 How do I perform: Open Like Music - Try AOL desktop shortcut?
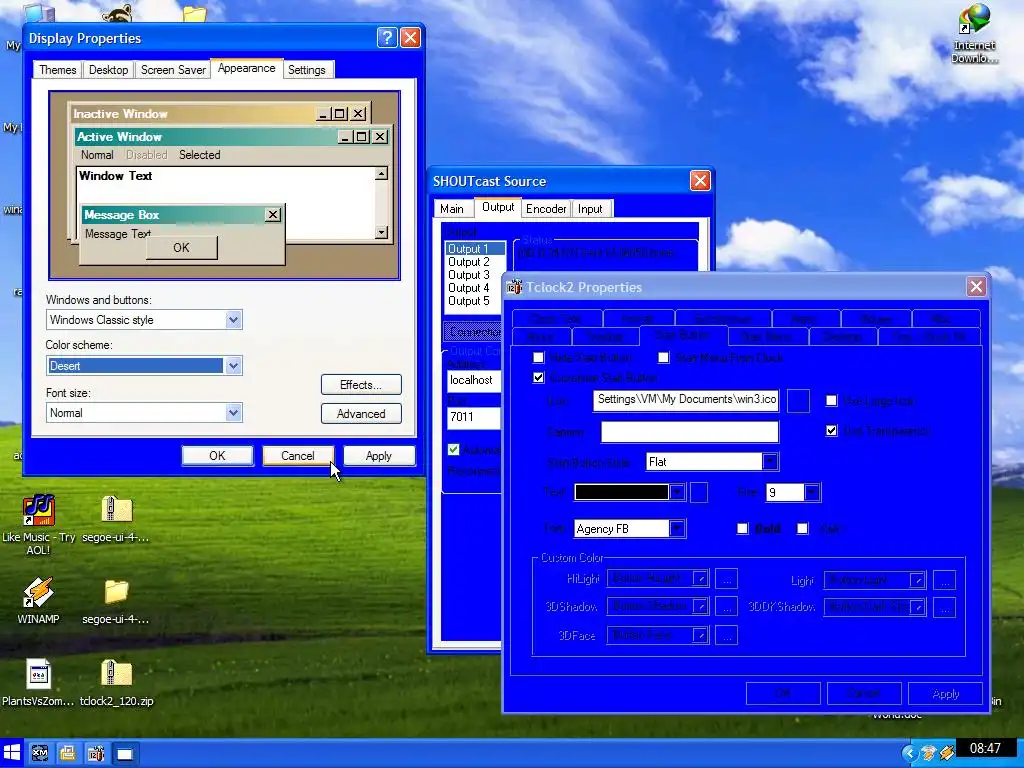tap(39, 509)
